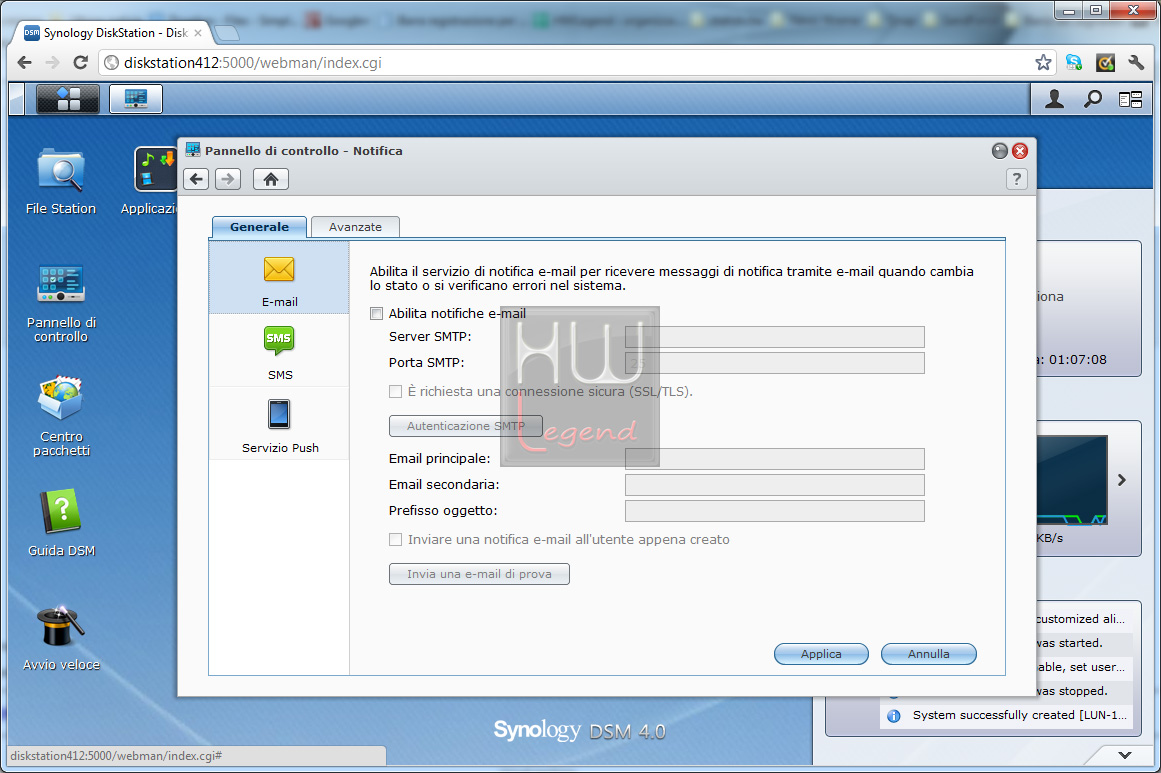
Task: Collapse the widget panel with bottom chevron
Action: (x=1125, y=755)
